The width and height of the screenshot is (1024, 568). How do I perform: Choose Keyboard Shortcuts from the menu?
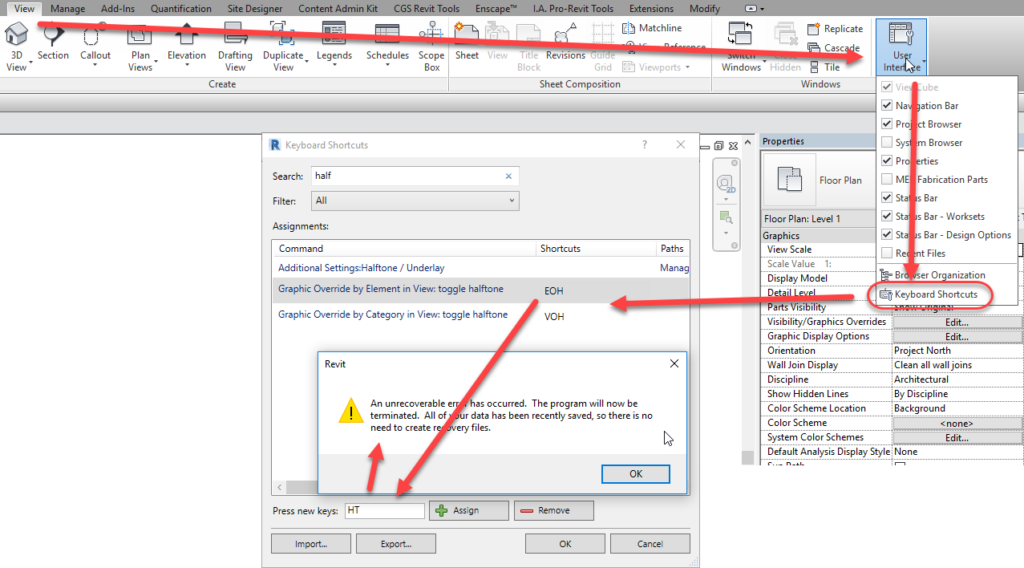(x=929, y=294)
